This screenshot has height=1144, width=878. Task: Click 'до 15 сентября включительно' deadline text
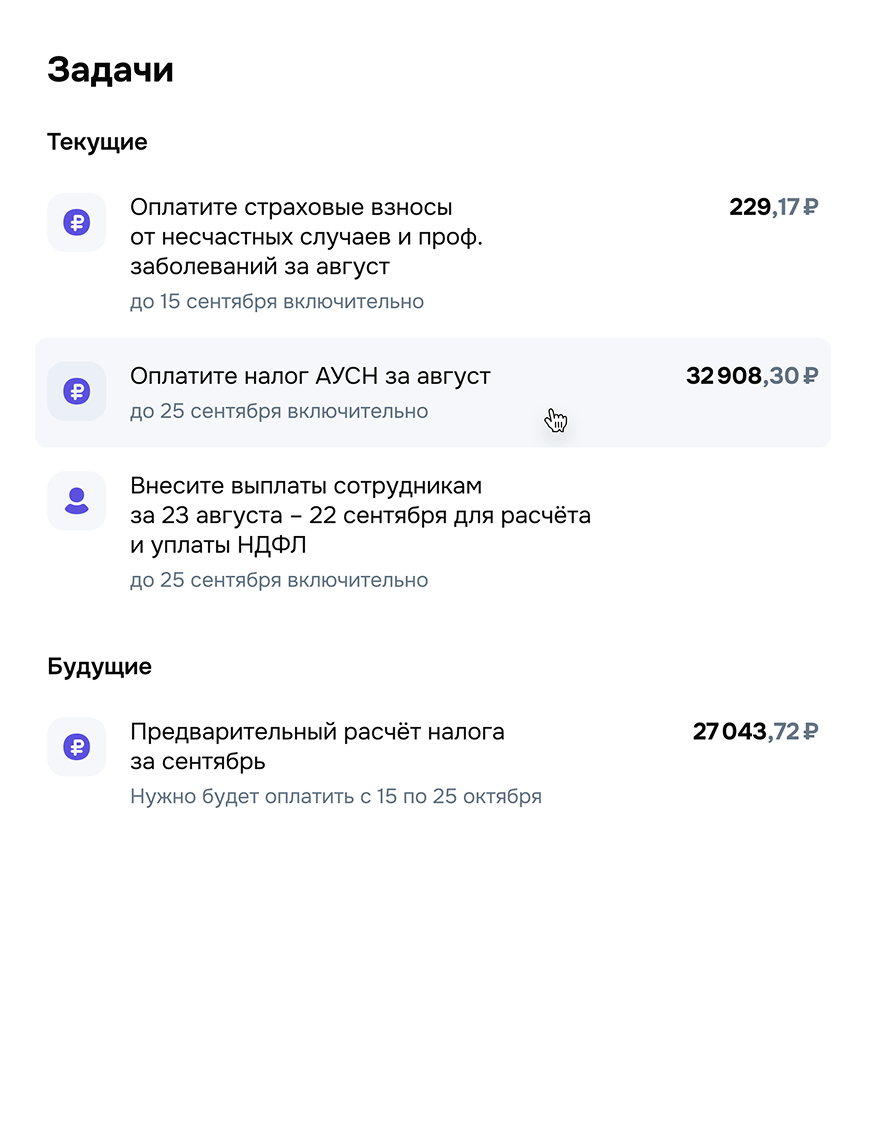click(277, 302)
